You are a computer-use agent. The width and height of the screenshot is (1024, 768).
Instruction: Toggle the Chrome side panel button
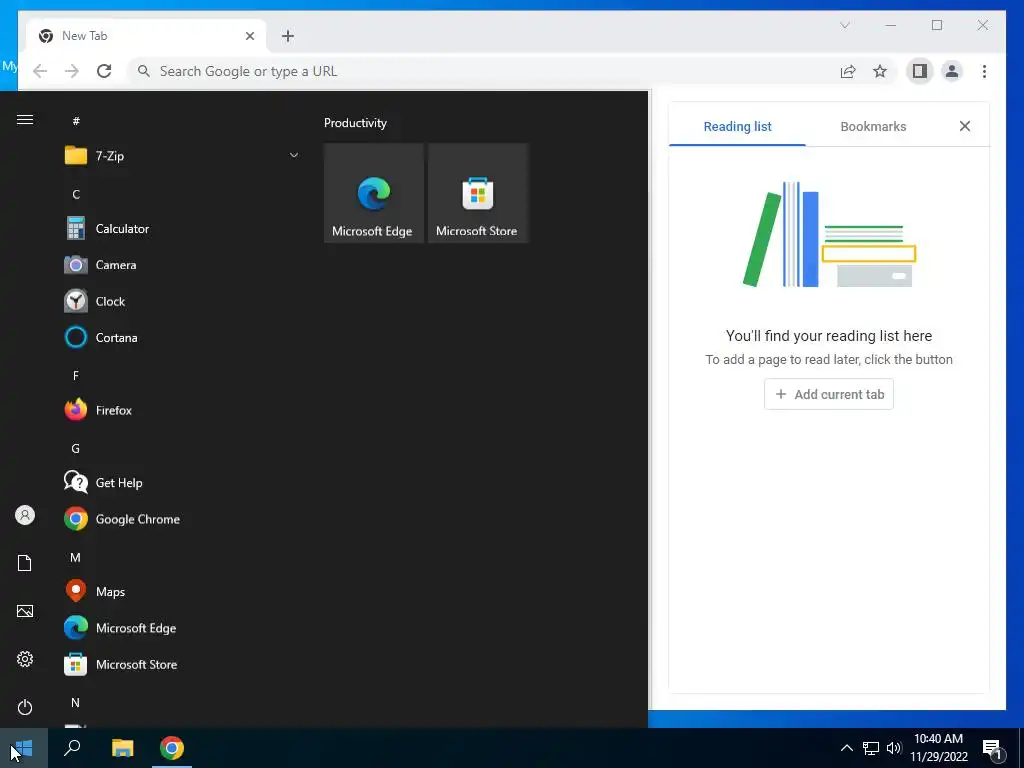pyautogui.click(x=920, y=71)
